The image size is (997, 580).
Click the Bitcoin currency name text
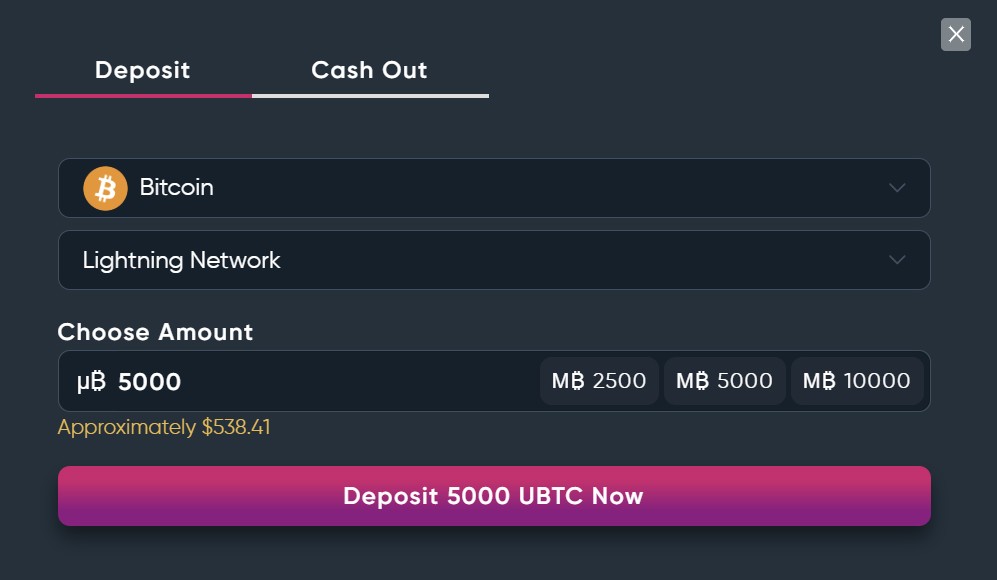click(176, 188)
